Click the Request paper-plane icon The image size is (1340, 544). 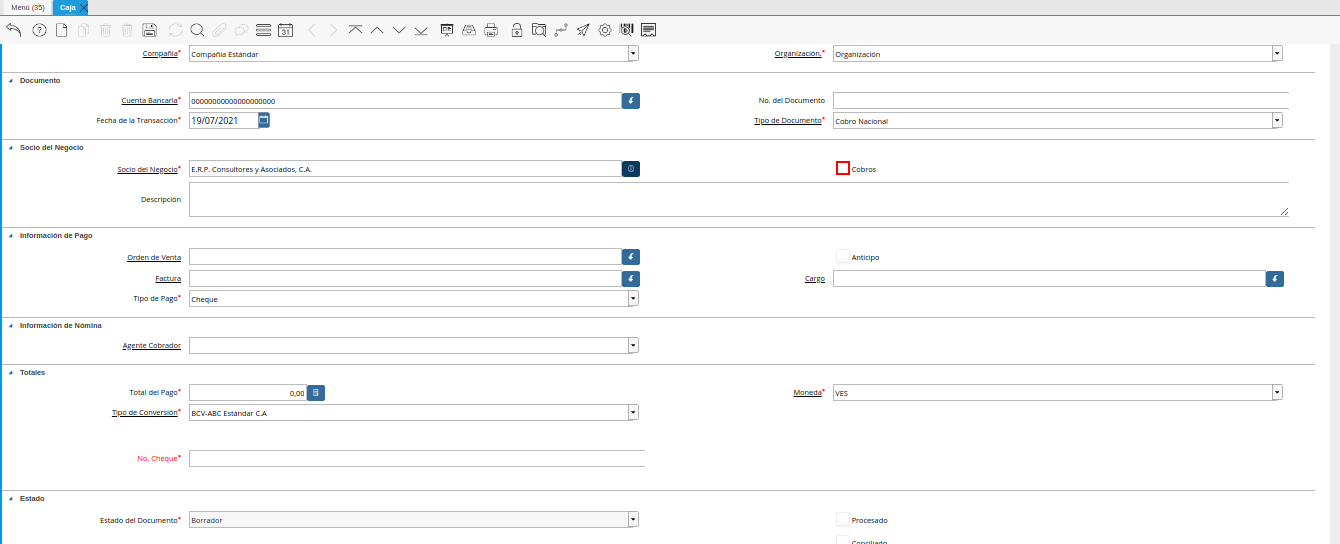click(x=583, y=30)
